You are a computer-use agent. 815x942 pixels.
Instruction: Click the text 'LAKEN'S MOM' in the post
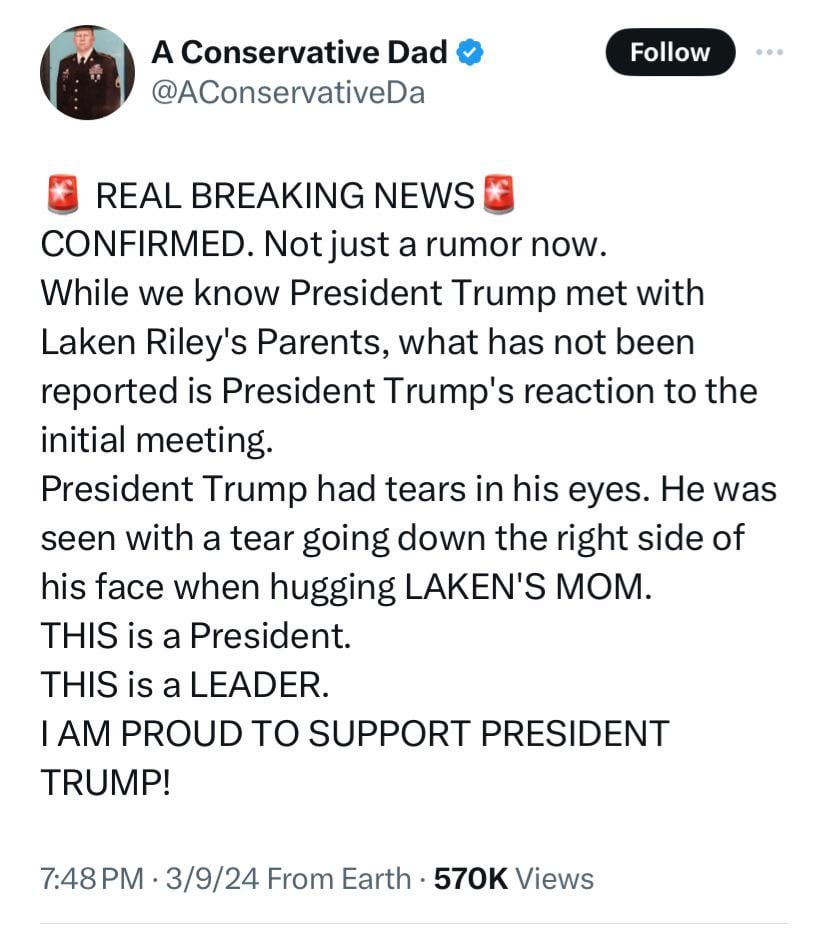tap(525, 587)
